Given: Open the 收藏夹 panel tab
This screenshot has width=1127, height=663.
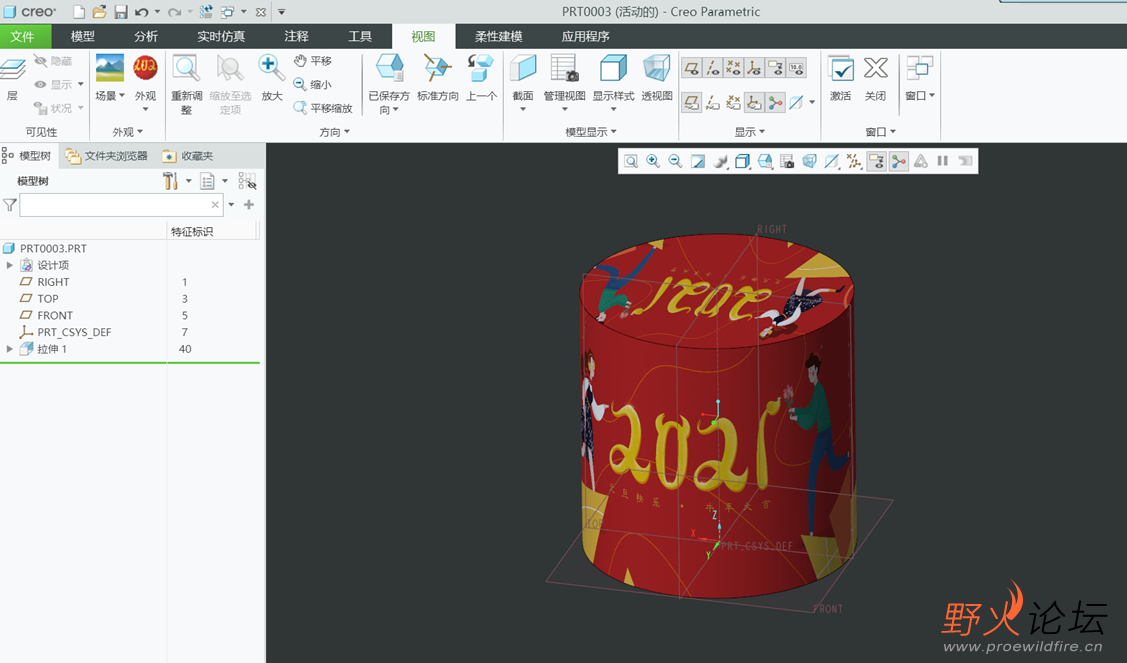Looking at the screenshot, I should click(x=188, y=156).
